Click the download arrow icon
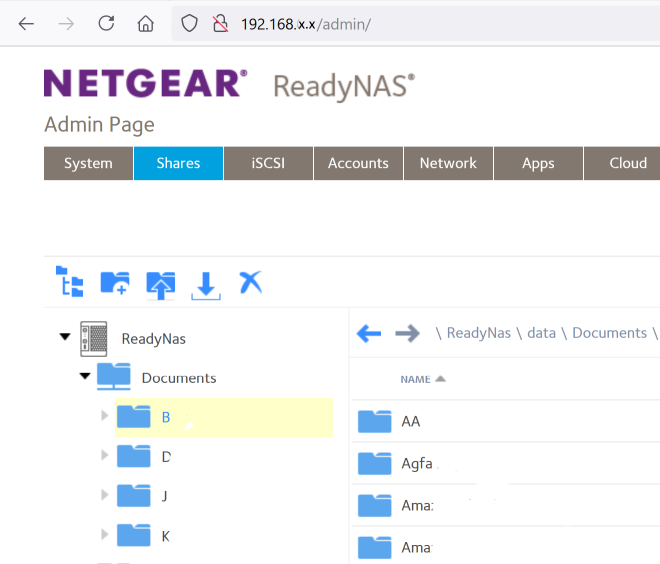This screenshot has height=564, width=660. 206,286
